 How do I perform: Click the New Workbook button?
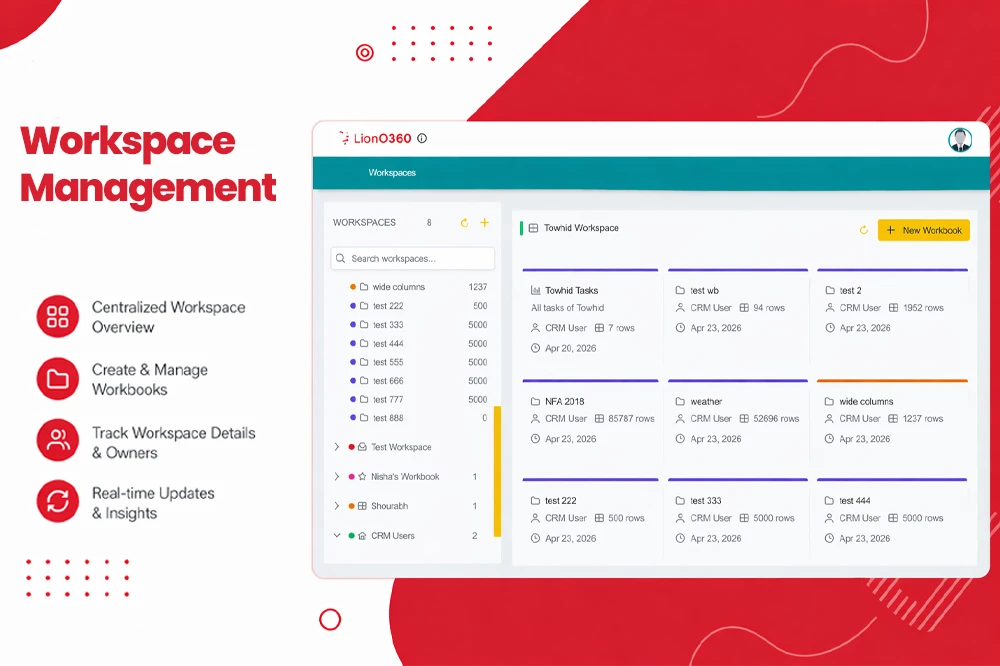point(923,230)
